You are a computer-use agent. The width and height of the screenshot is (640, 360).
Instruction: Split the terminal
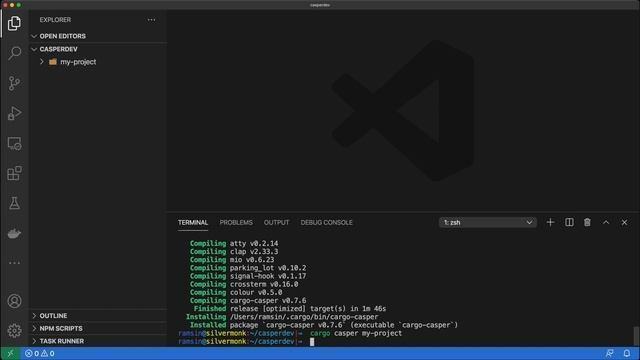click(569, 222)
